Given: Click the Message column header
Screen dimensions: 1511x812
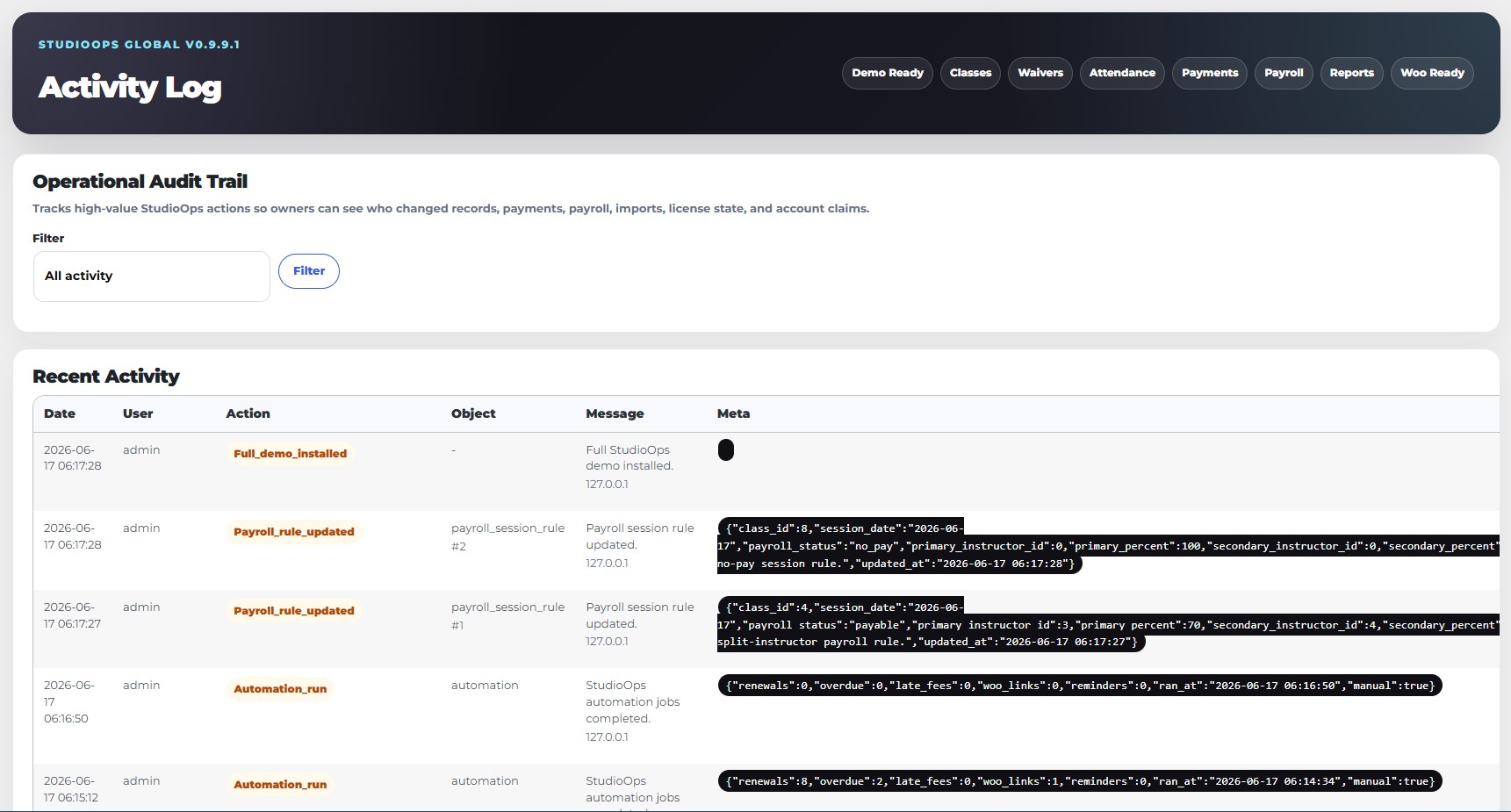Looking at the screenshot, I should tap(615, 413).
